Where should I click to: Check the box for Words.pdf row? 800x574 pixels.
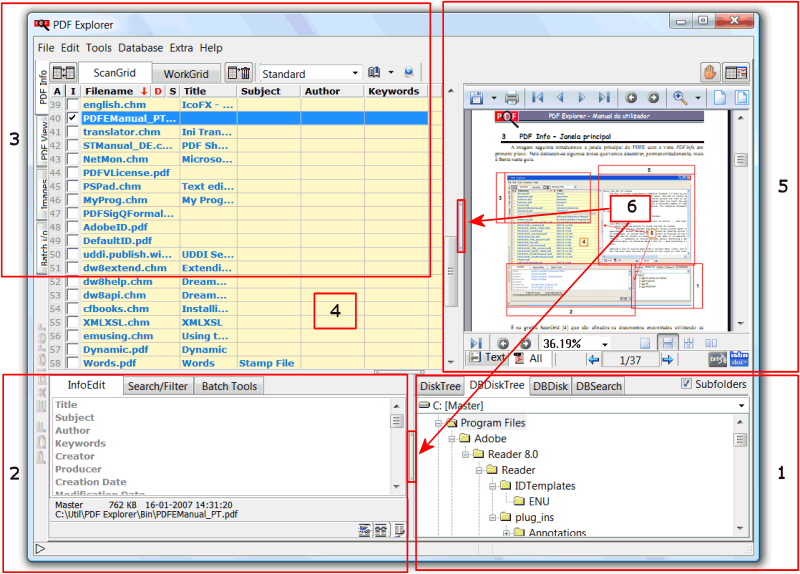pos(73,363)
